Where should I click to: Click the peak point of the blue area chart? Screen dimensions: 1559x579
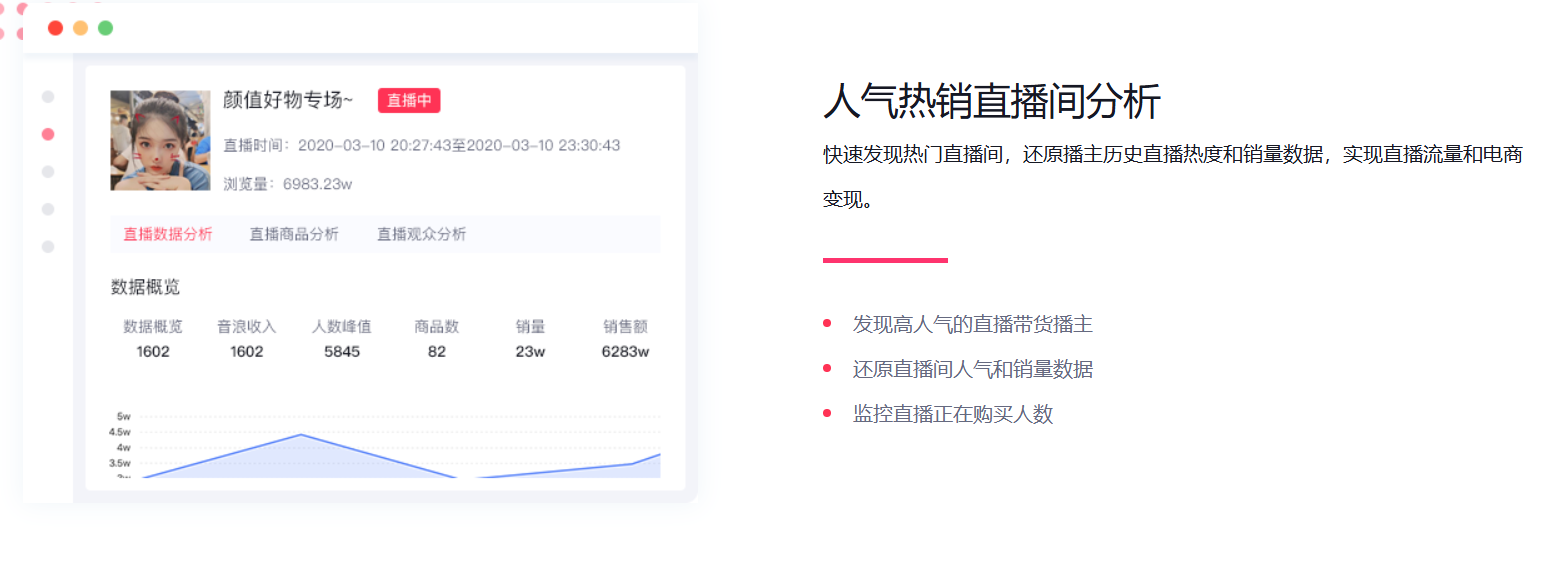pyautogui.click(x=300, y=434)
